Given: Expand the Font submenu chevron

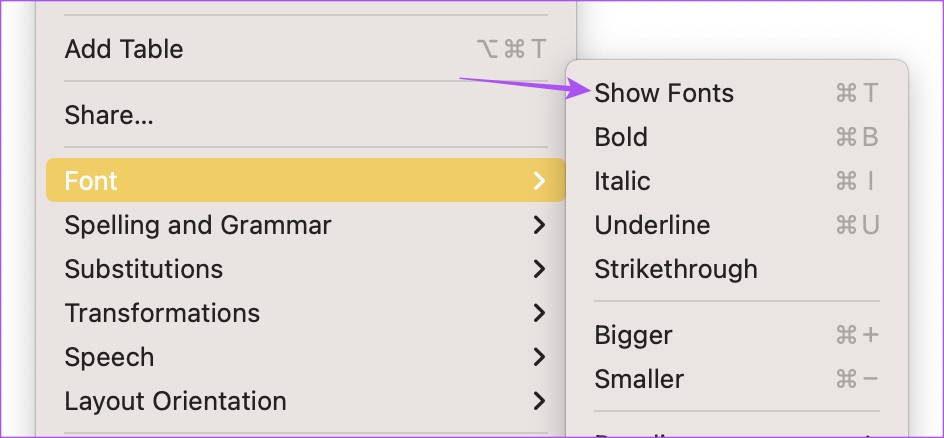Looking at the screenshot, I should pyautogui.click(x=539, y=181).
